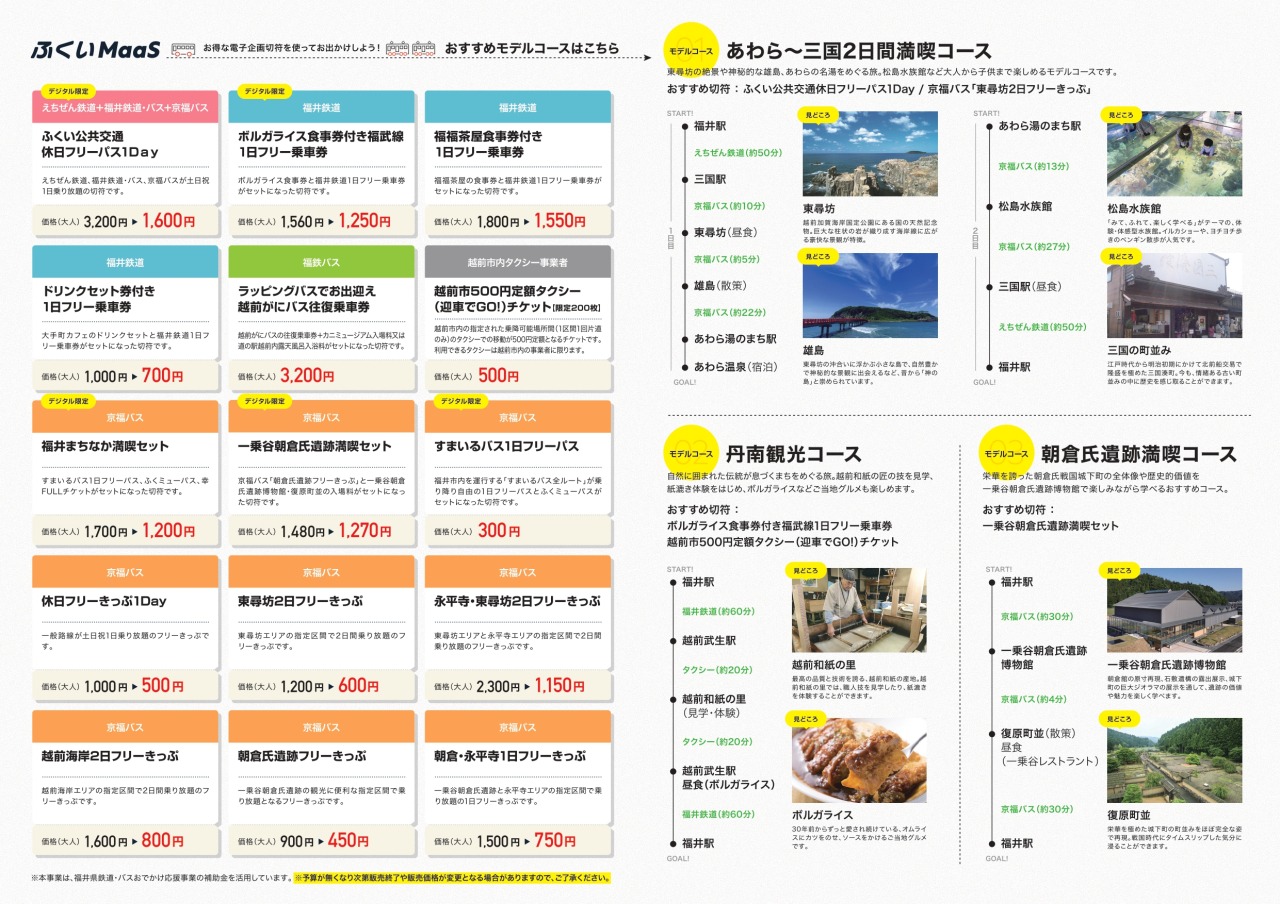Open the 復原町並 photo

point(1174,761)
